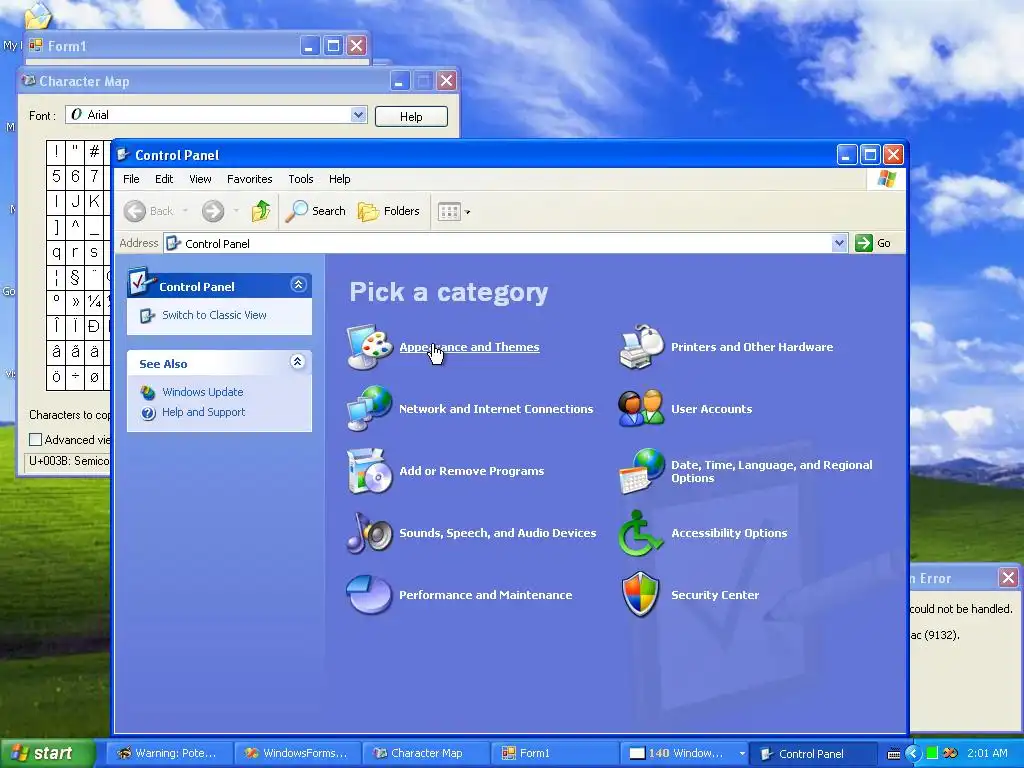
Task: Click the green Go arrow button
Action: coord(864,243)
